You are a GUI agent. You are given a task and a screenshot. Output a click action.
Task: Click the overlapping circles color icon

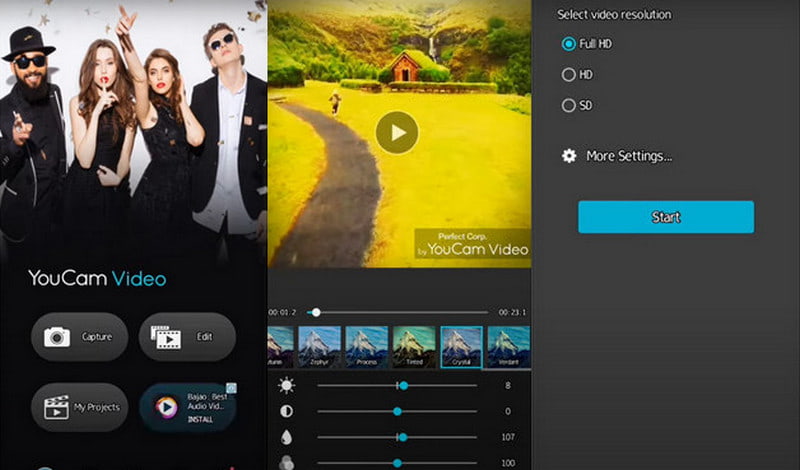286,462
